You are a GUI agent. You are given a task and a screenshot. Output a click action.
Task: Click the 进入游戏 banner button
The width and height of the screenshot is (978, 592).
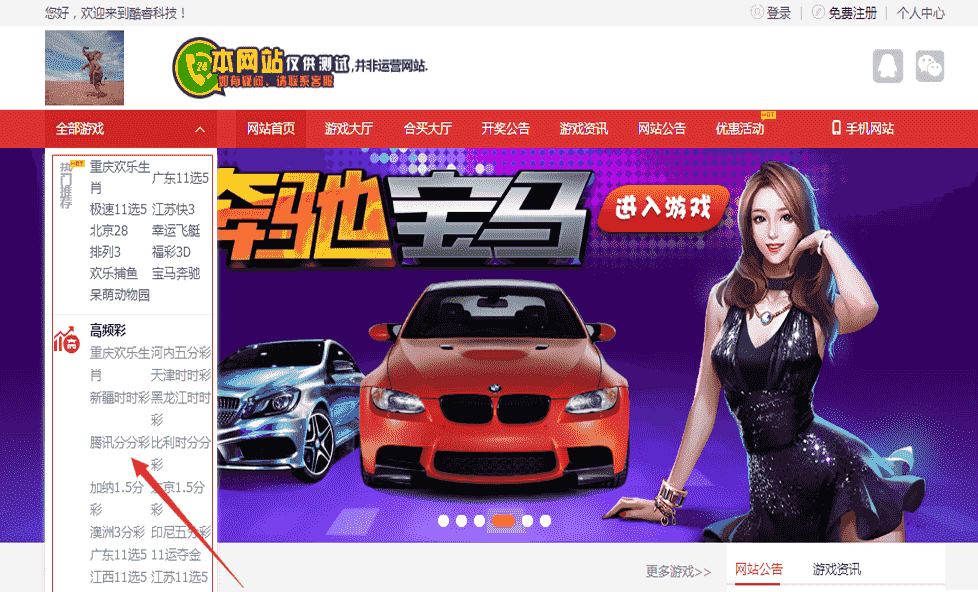pos(664,208)
